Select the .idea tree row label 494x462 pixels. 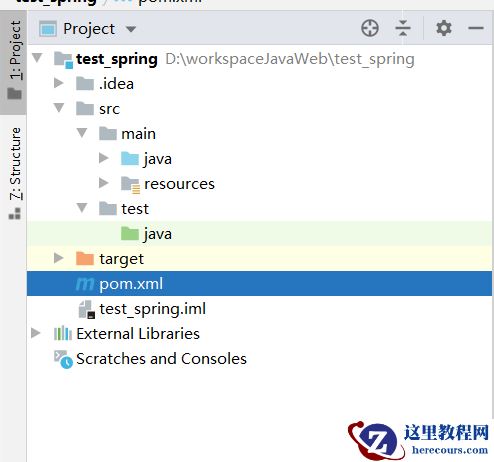click(x=116, y=83)
